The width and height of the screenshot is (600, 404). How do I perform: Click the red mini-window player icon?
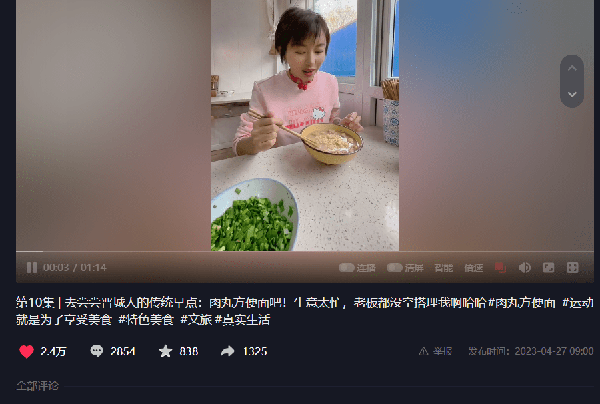500,267
